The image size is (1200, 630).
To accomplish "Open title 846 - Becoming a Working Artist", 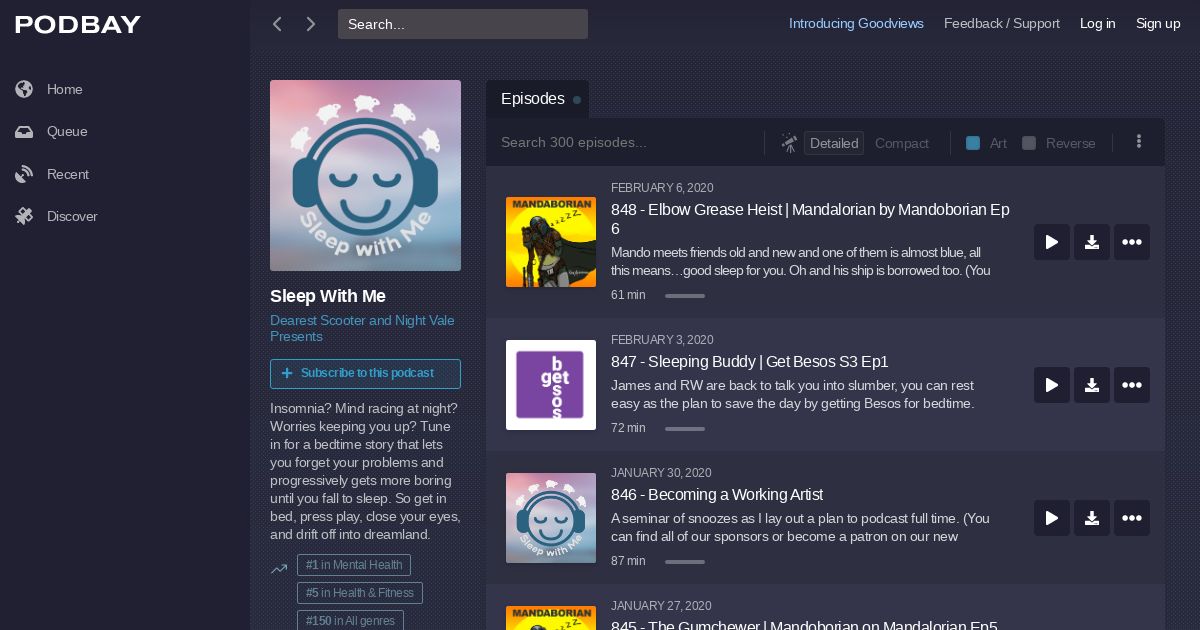I will pyautogui.click(x=717, y=495).
